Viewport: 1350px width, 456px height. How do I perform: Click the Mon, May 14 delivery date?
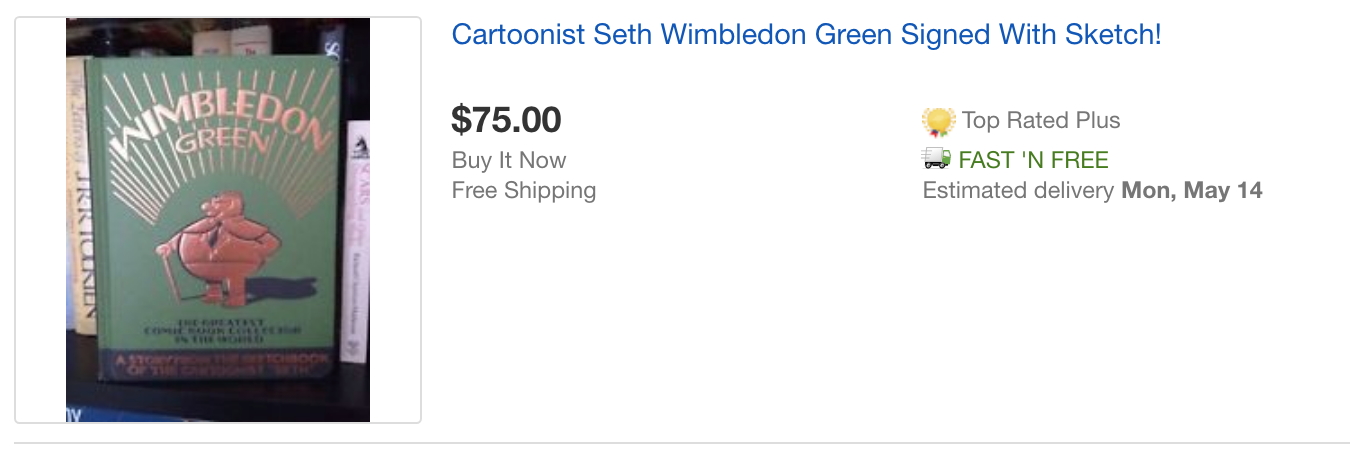[1192, 190]
